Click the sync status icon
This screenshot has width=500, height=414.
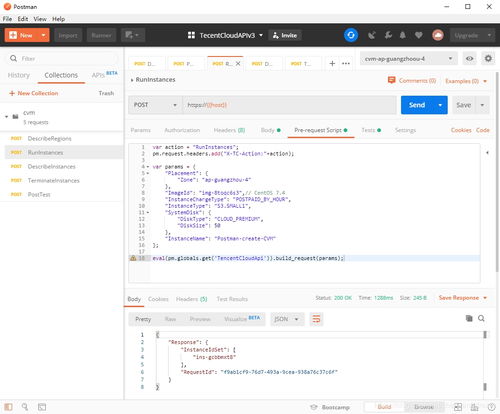(x=351, y=35)
